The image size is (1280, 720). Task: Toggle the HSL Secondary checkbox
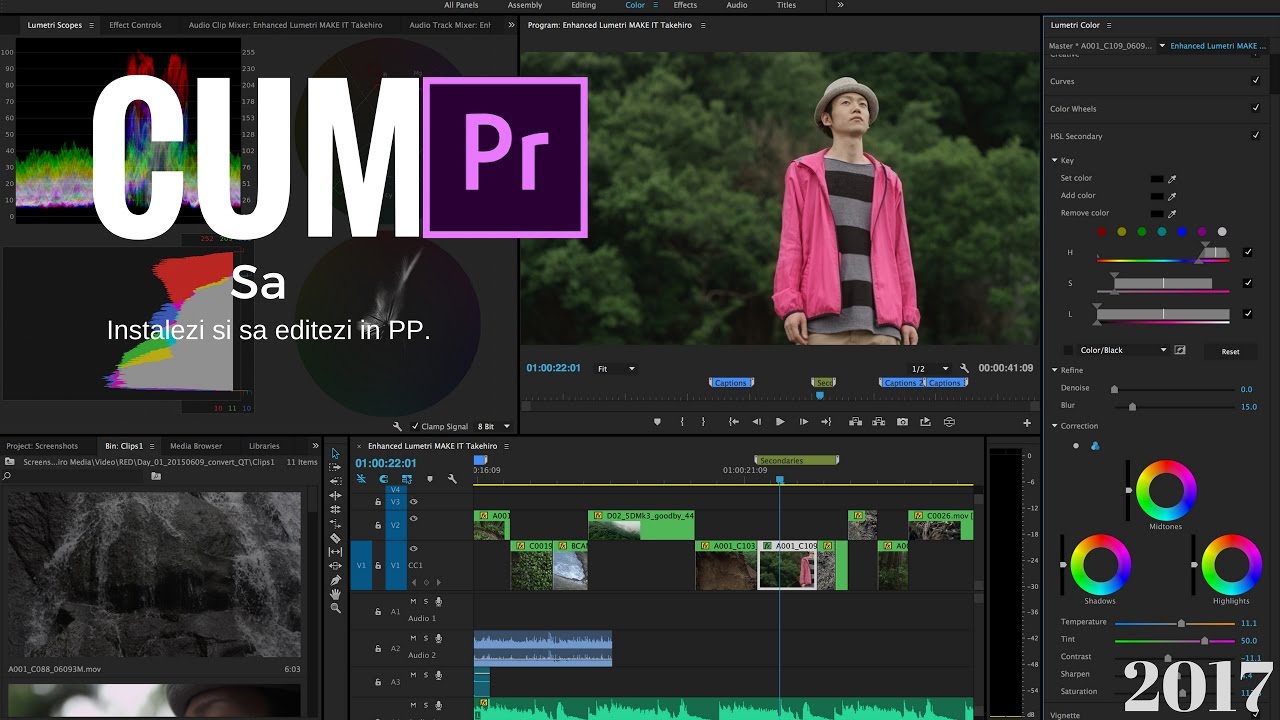coord(1256,135)
